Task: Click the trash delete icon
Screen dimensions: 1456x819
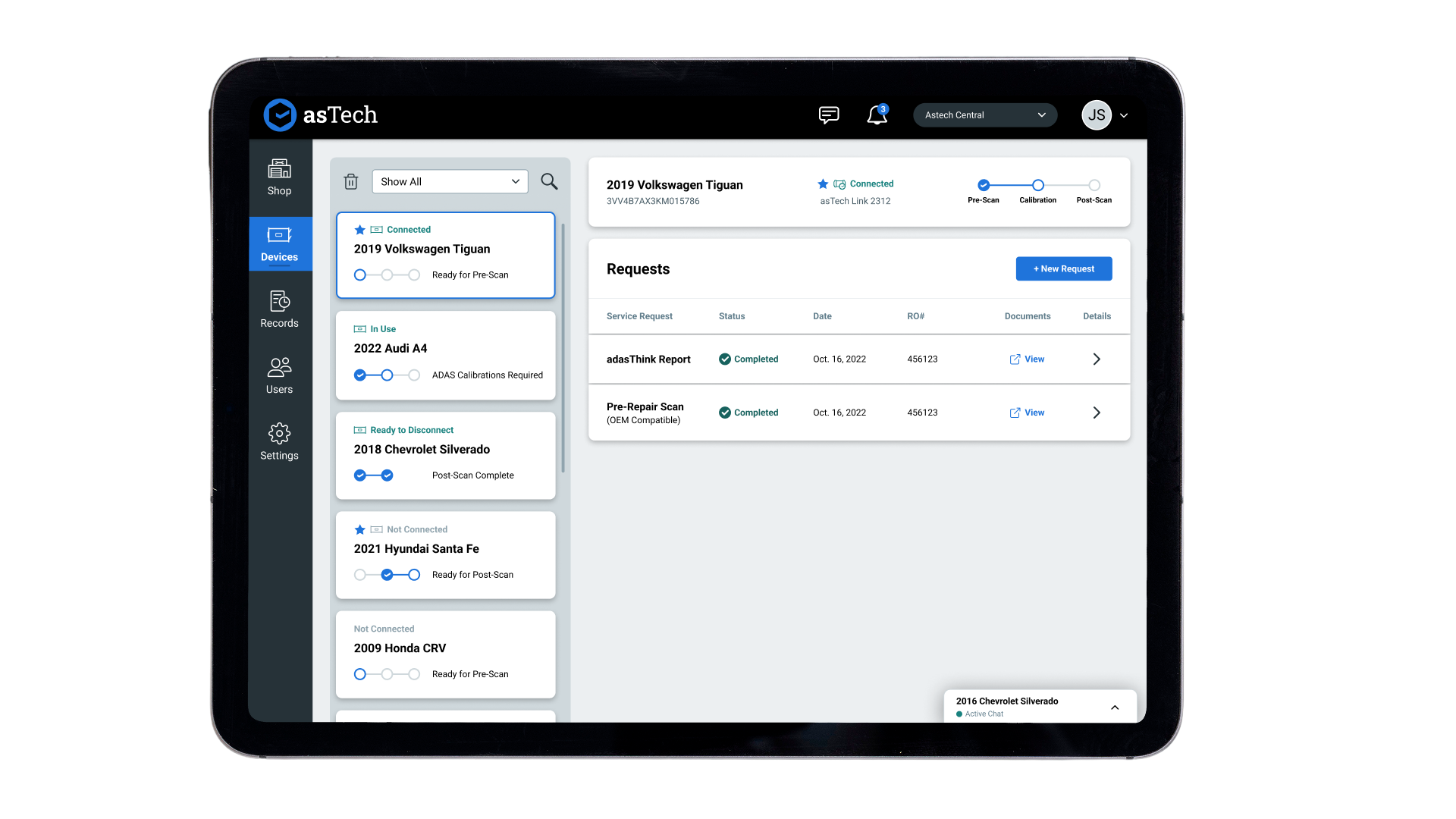Action: coord(350,182)
